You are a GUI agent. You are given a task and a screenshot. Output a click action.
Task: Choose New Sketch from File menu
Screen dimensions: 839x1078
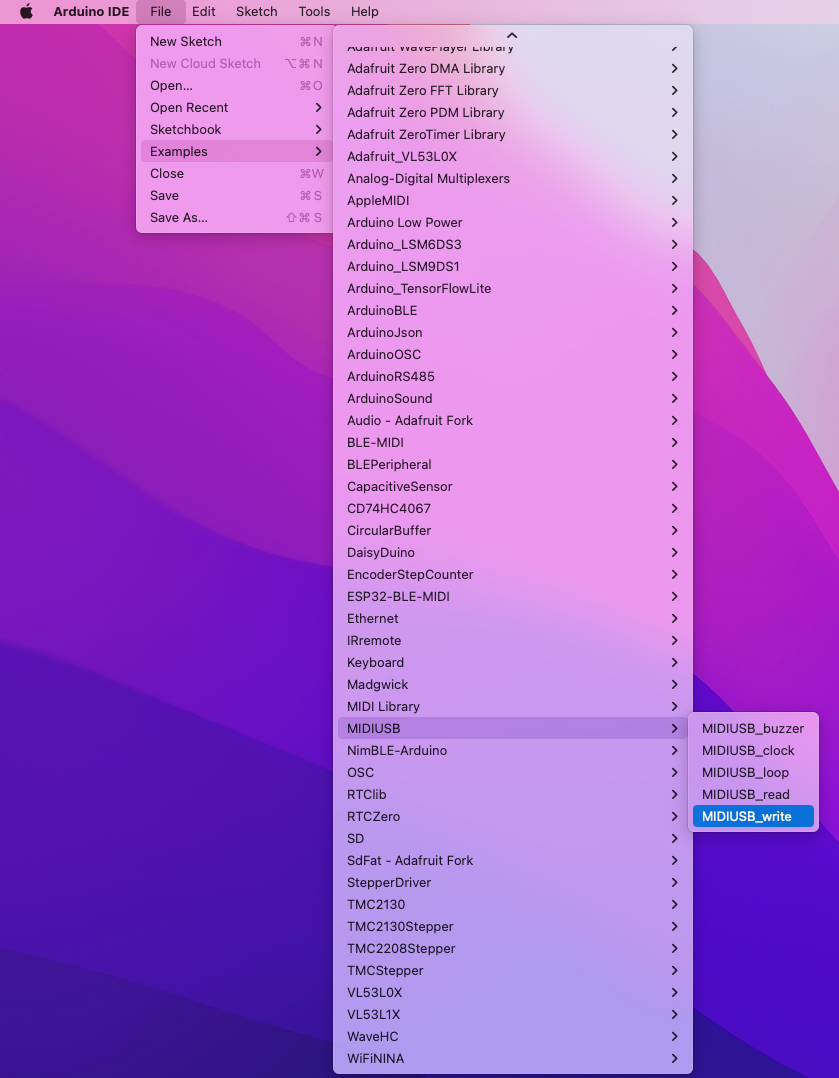(x=236, y=41)
